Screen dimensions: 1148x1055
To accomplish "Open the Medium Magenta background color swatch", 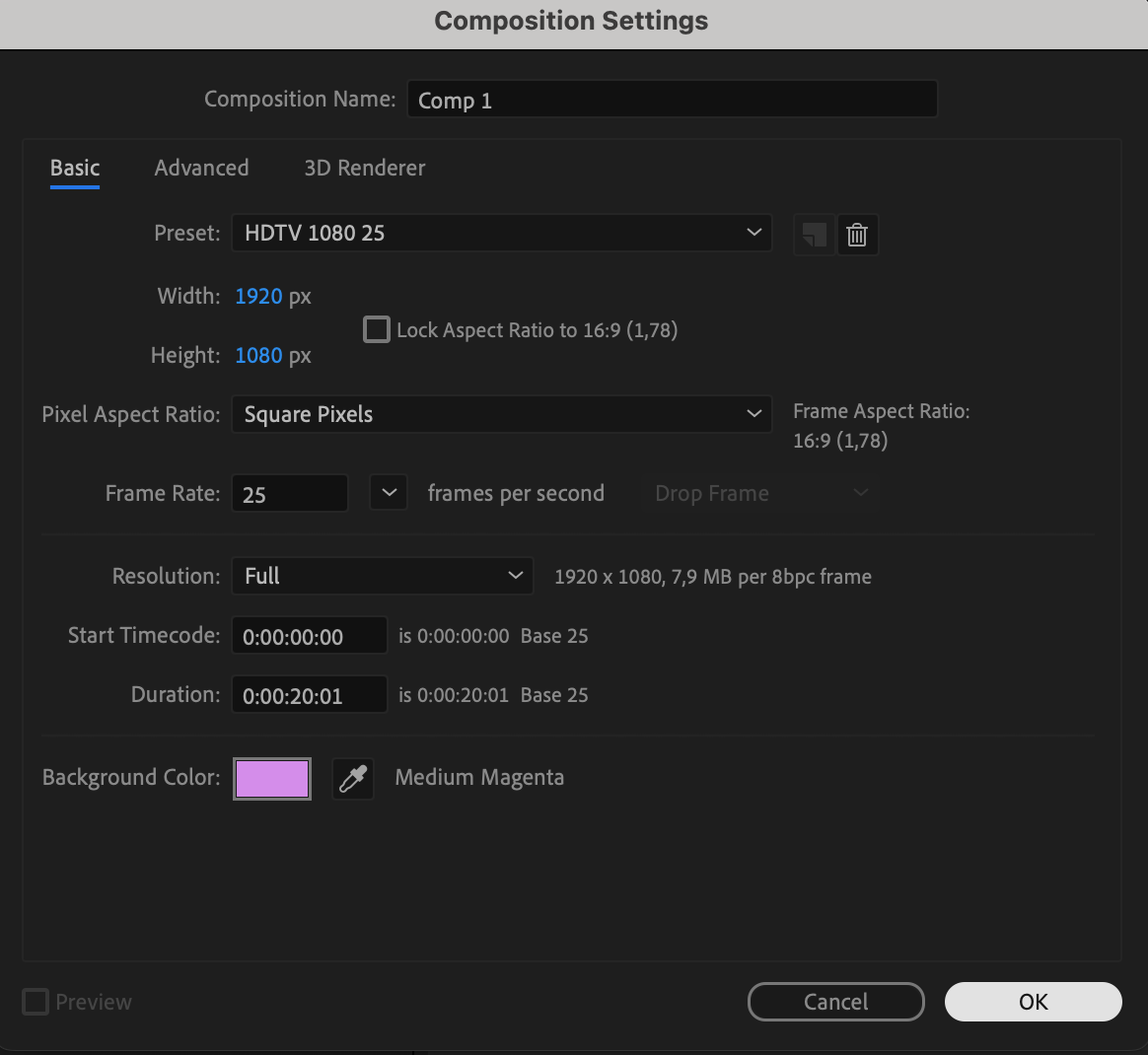I will point(272,779).
